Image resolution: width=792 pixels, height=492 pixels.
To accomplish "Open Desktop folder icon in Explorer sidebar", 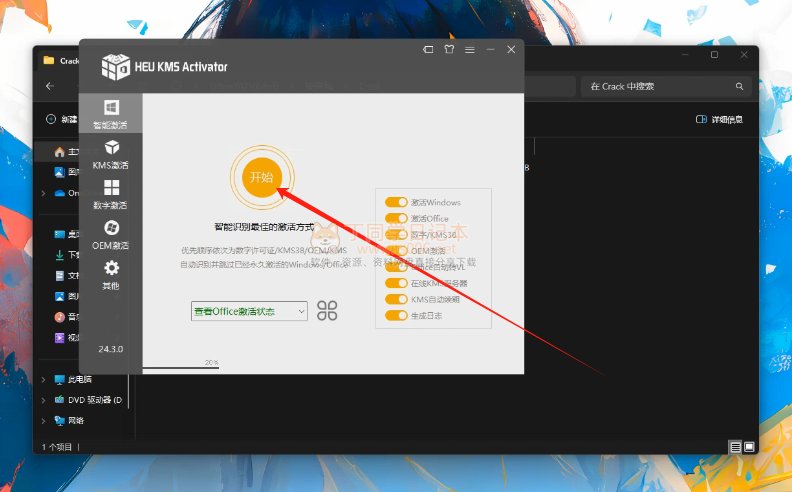I will coord(60,234).
